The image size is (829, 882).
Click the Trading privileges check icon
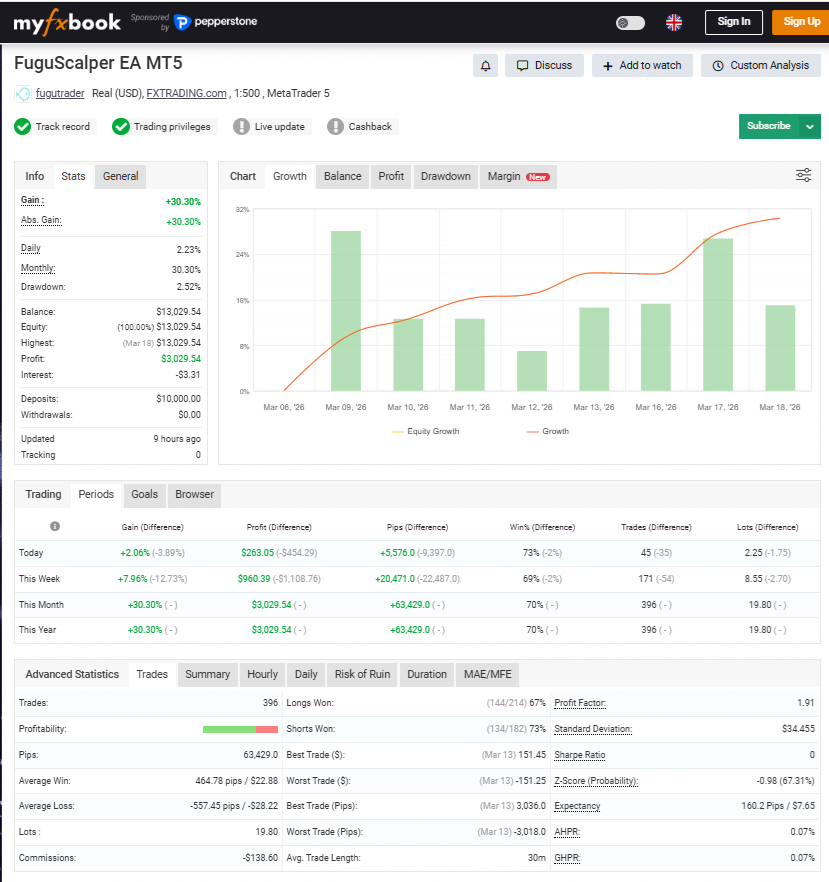pyautogui.click(x=120, y=127)
